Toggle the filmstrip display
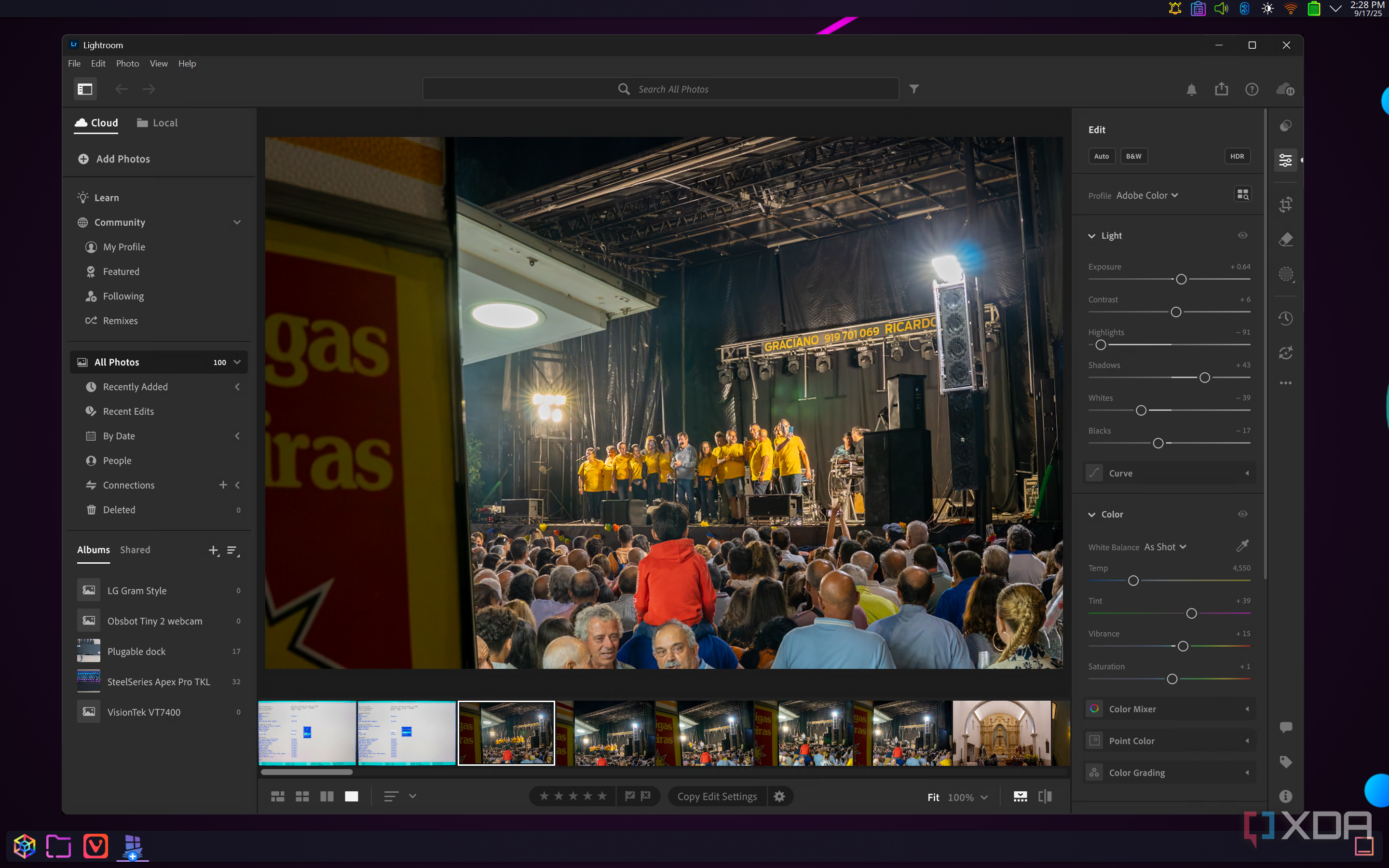This screenshot has height=868, width=1389. pos(1020,796)
